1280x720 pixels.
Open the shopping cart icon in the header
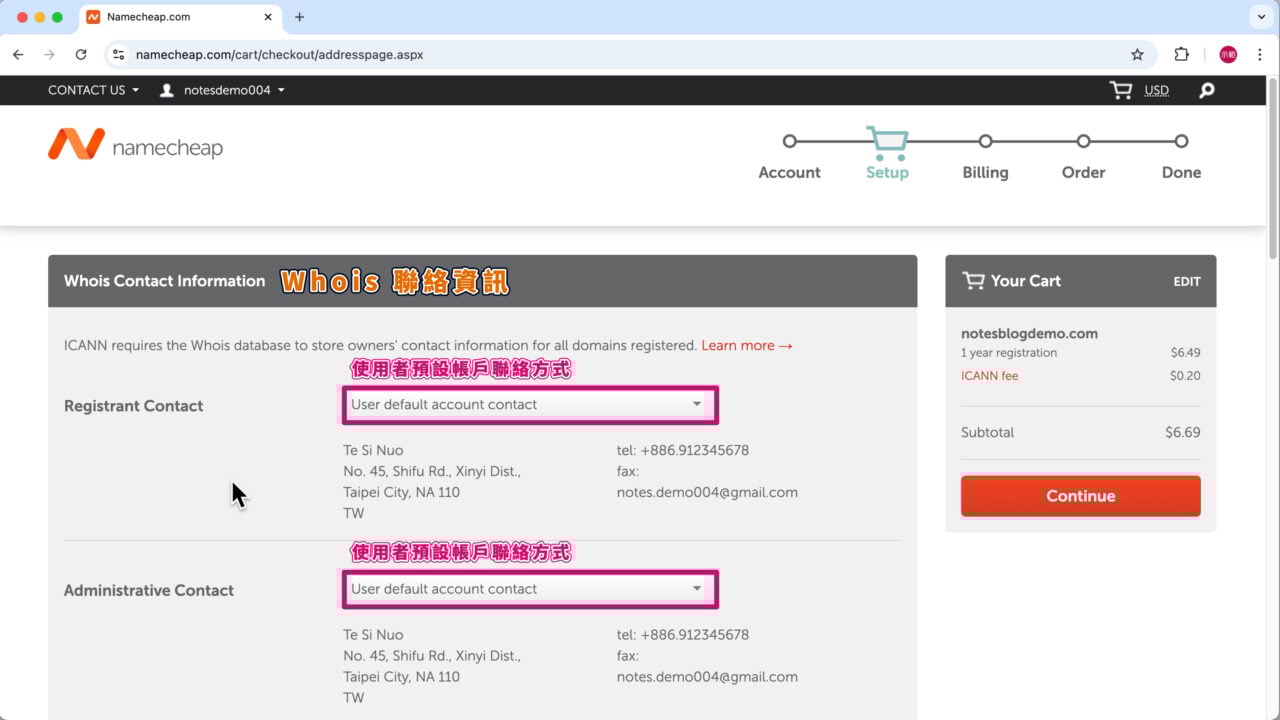1119,90
